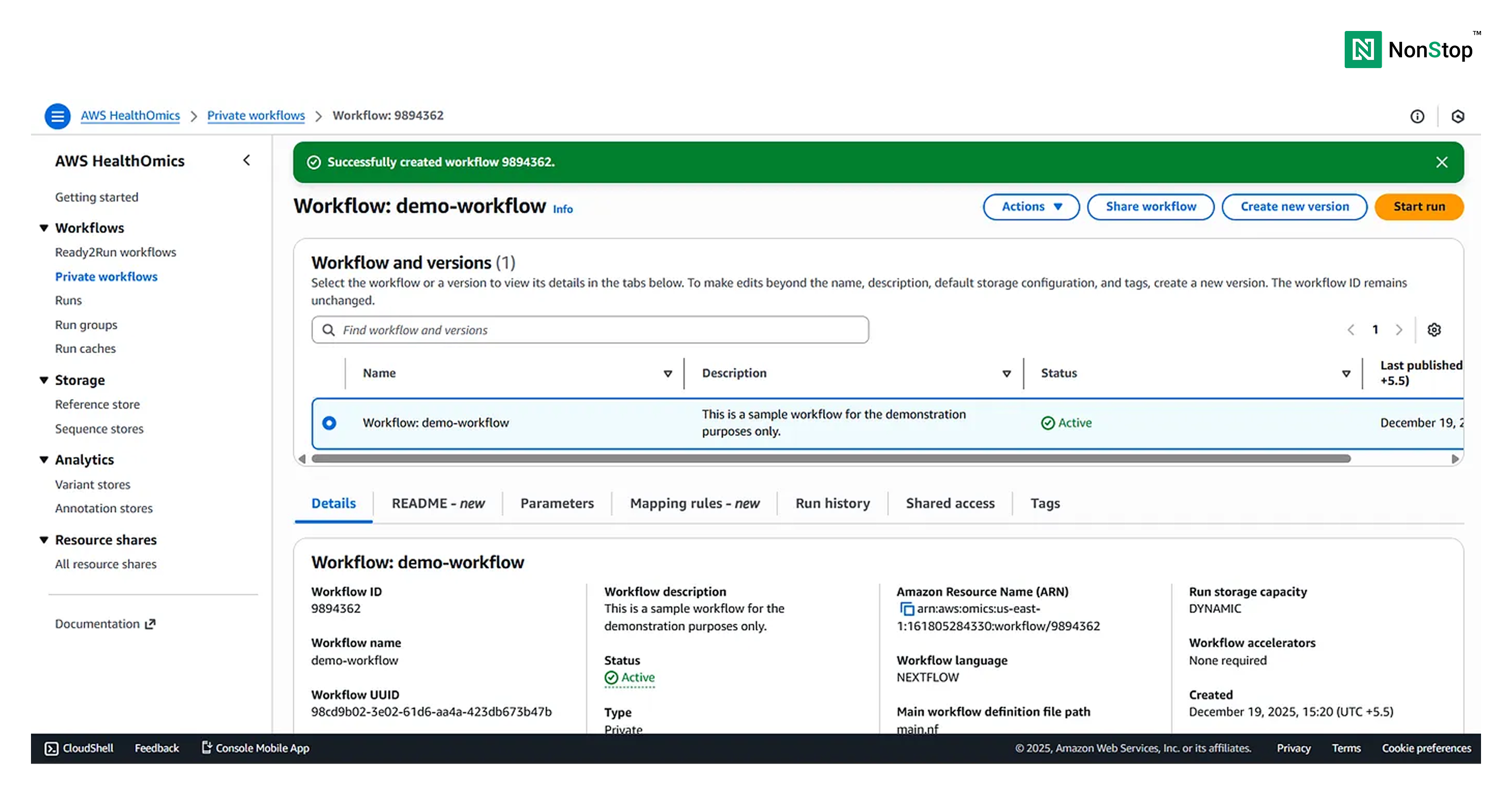Open the Run history tab

[x=832, y=503]
